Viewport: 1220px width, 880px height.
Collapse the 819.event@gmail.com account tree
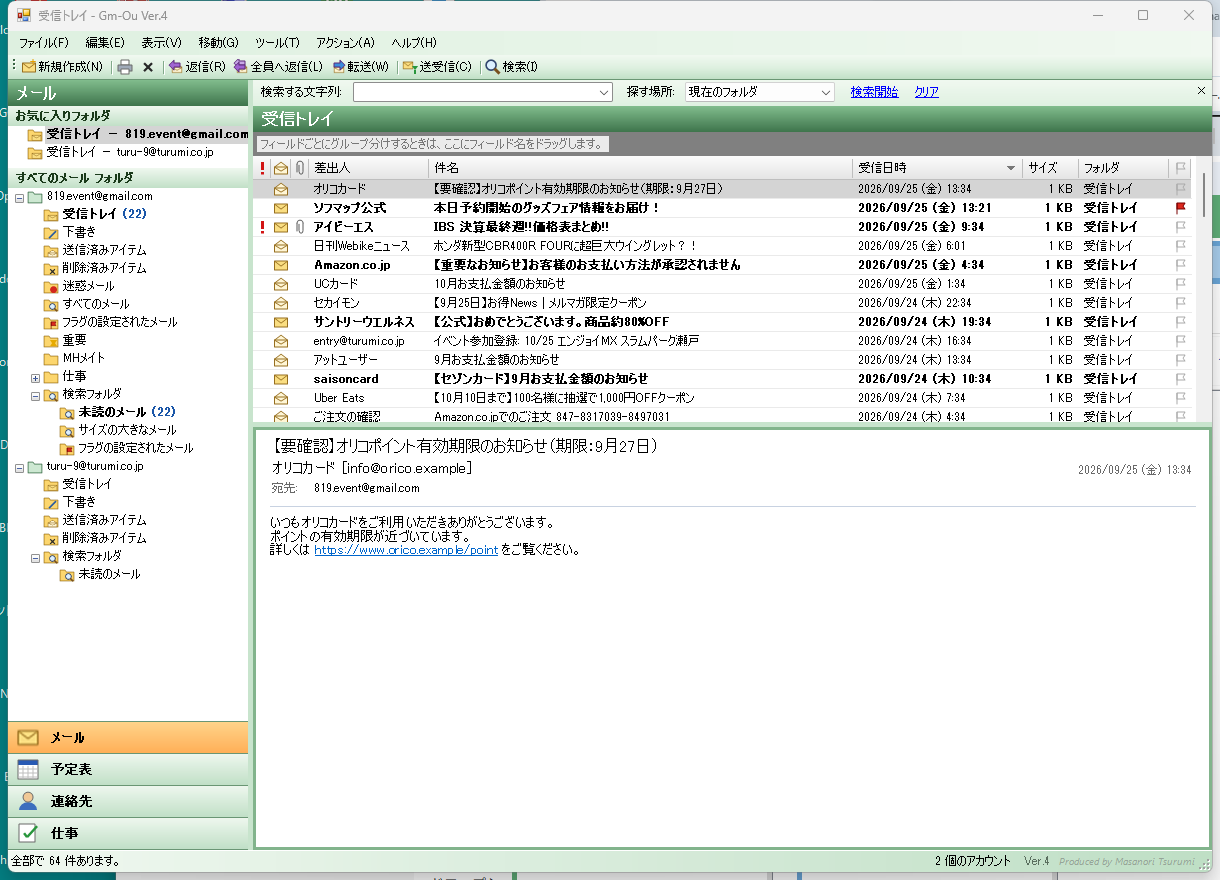coord(19,196)
